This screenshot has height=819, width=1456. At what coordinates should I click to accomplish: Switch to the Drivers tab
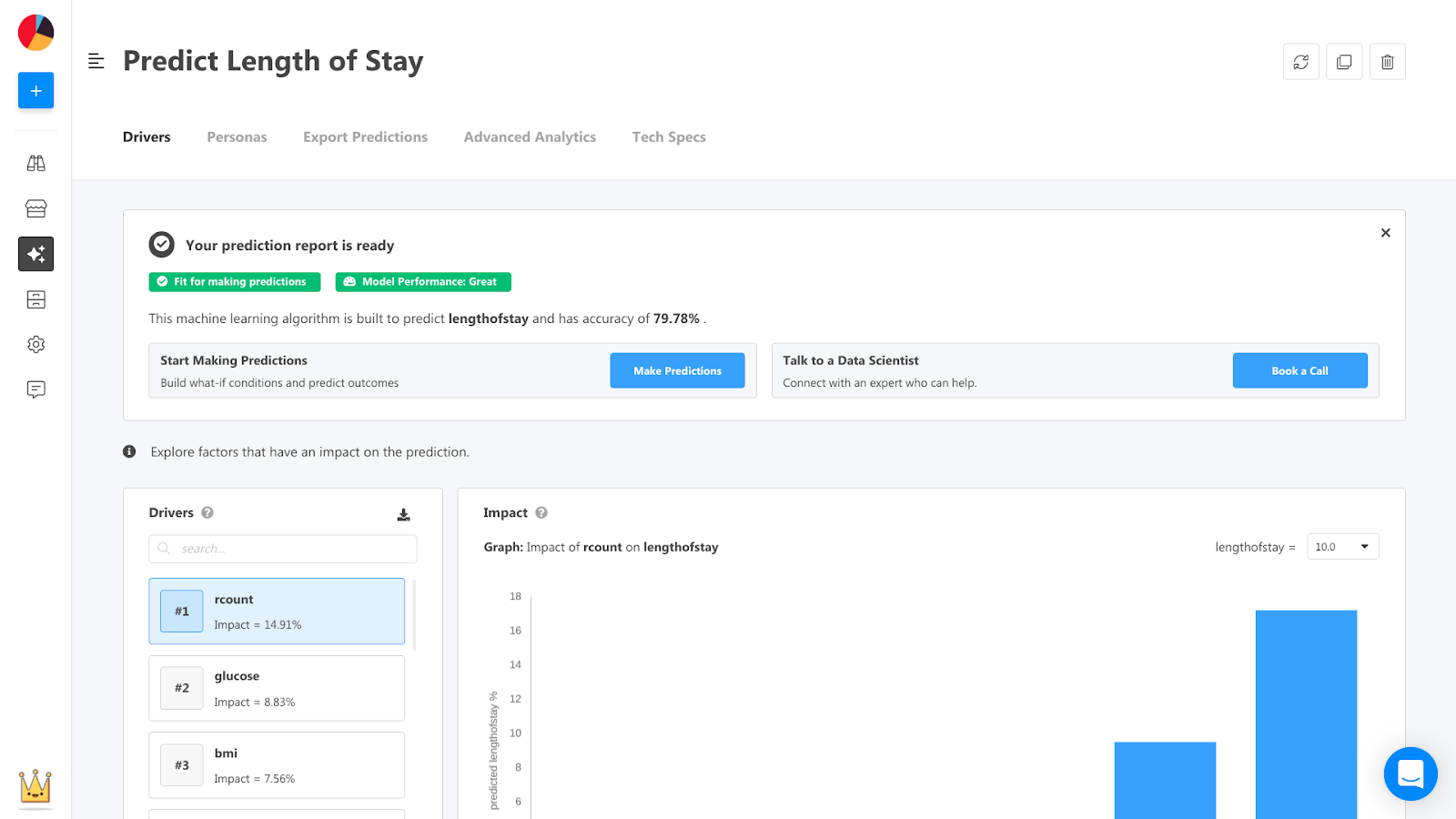coord(147,136)
